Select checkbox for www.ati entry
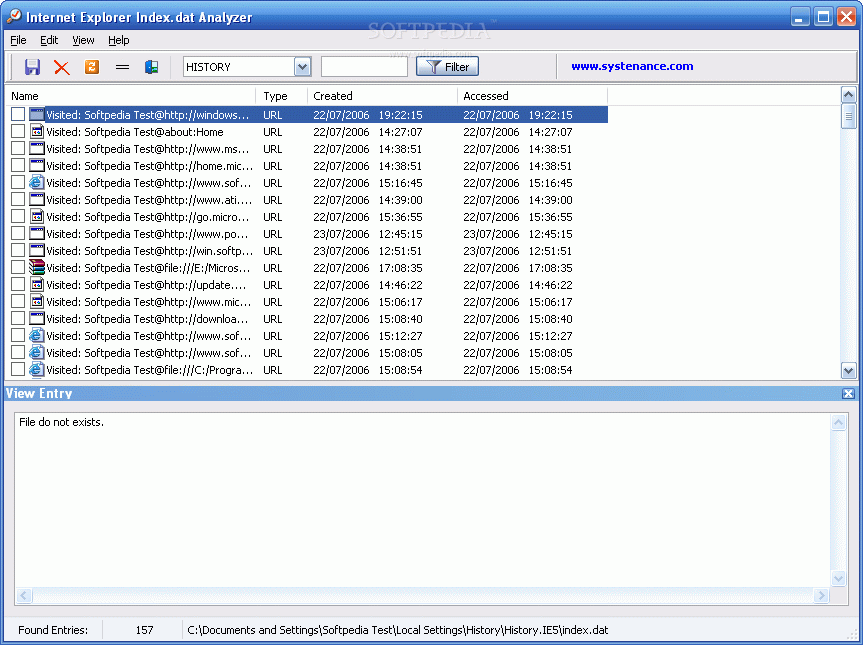 [18, 199]
